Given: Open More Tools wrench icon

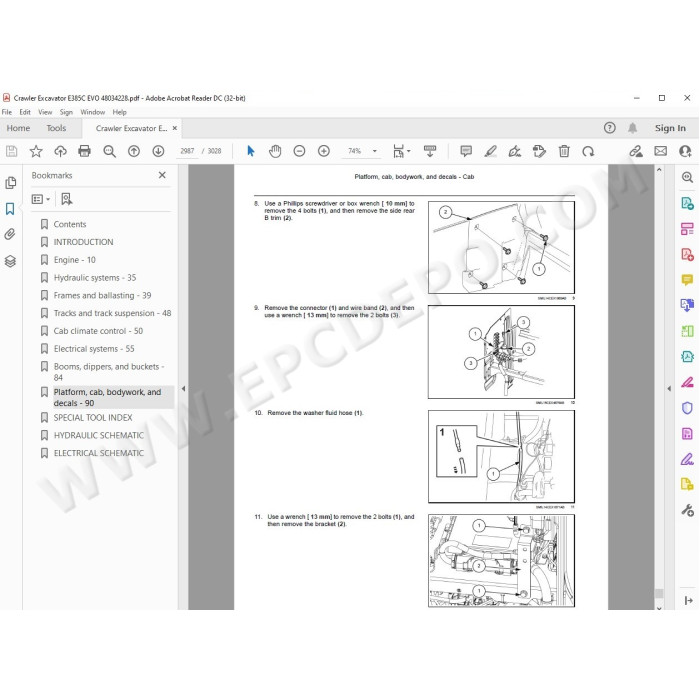Looking at the screenshot, I should pos(687,510).
